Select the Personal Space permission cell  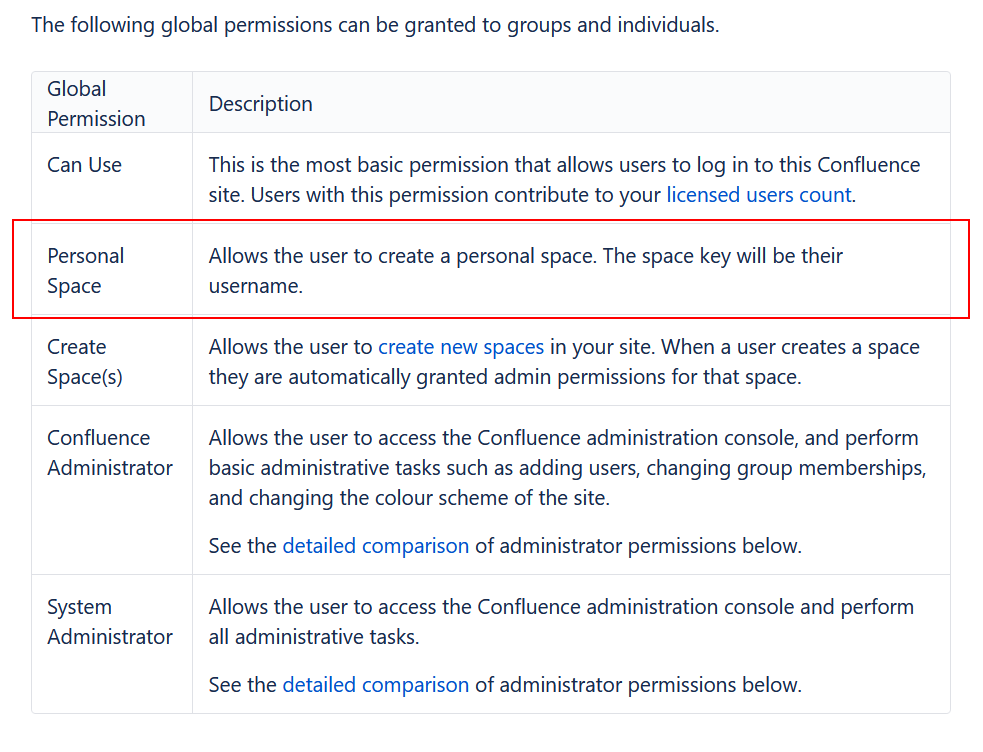[86, 271]
